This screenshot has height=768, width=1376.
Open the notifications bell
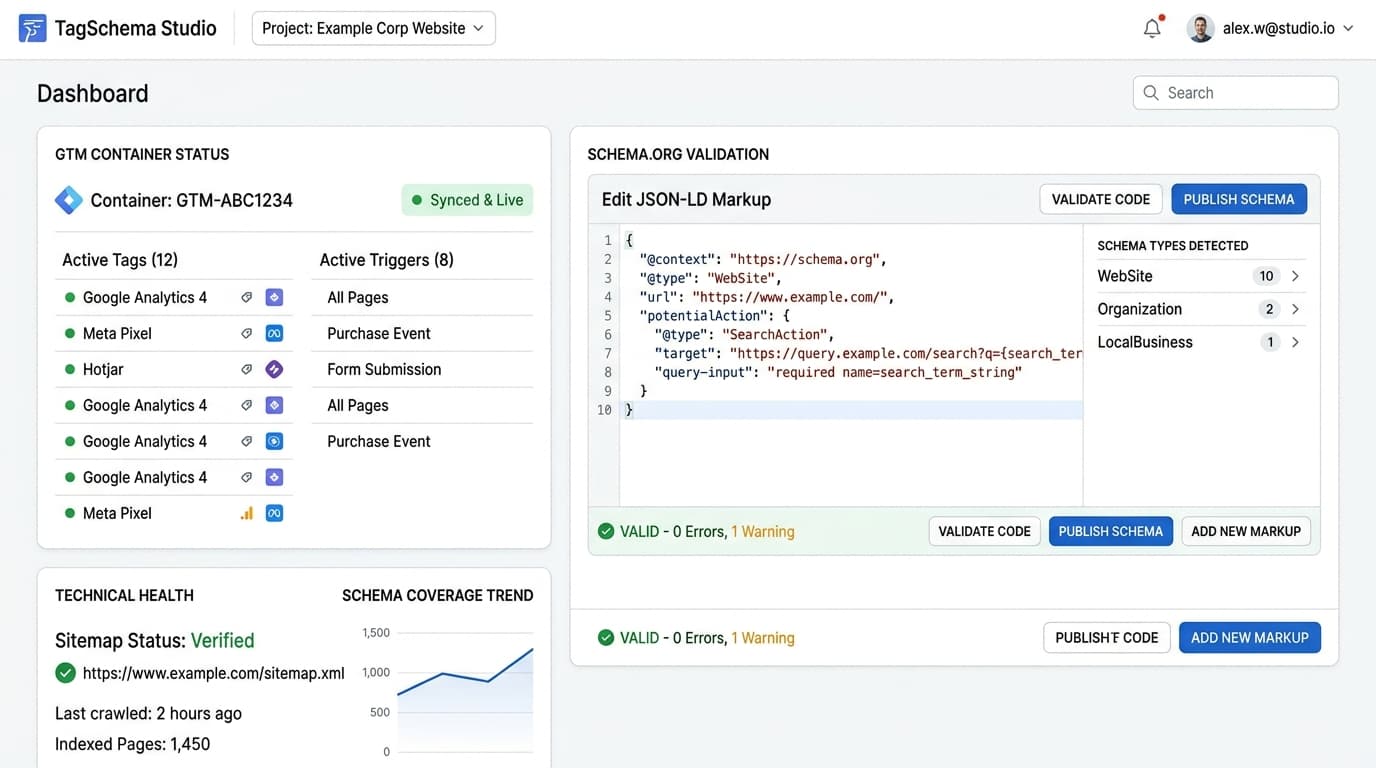click(1152, 28)
